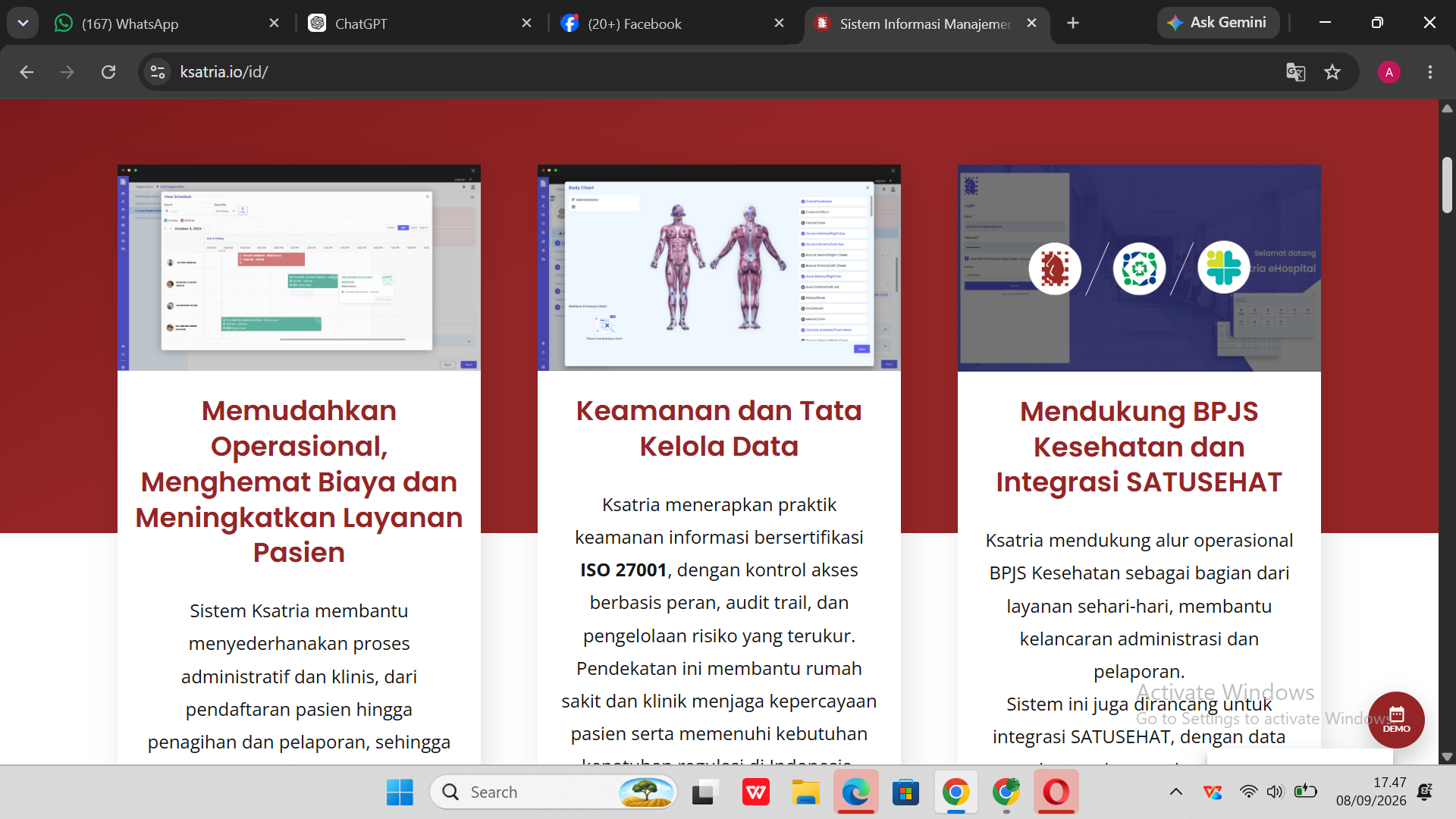
Task: Click the Keamanan dan Tata Kelola Data heading
Action: [x=719, y=428]
